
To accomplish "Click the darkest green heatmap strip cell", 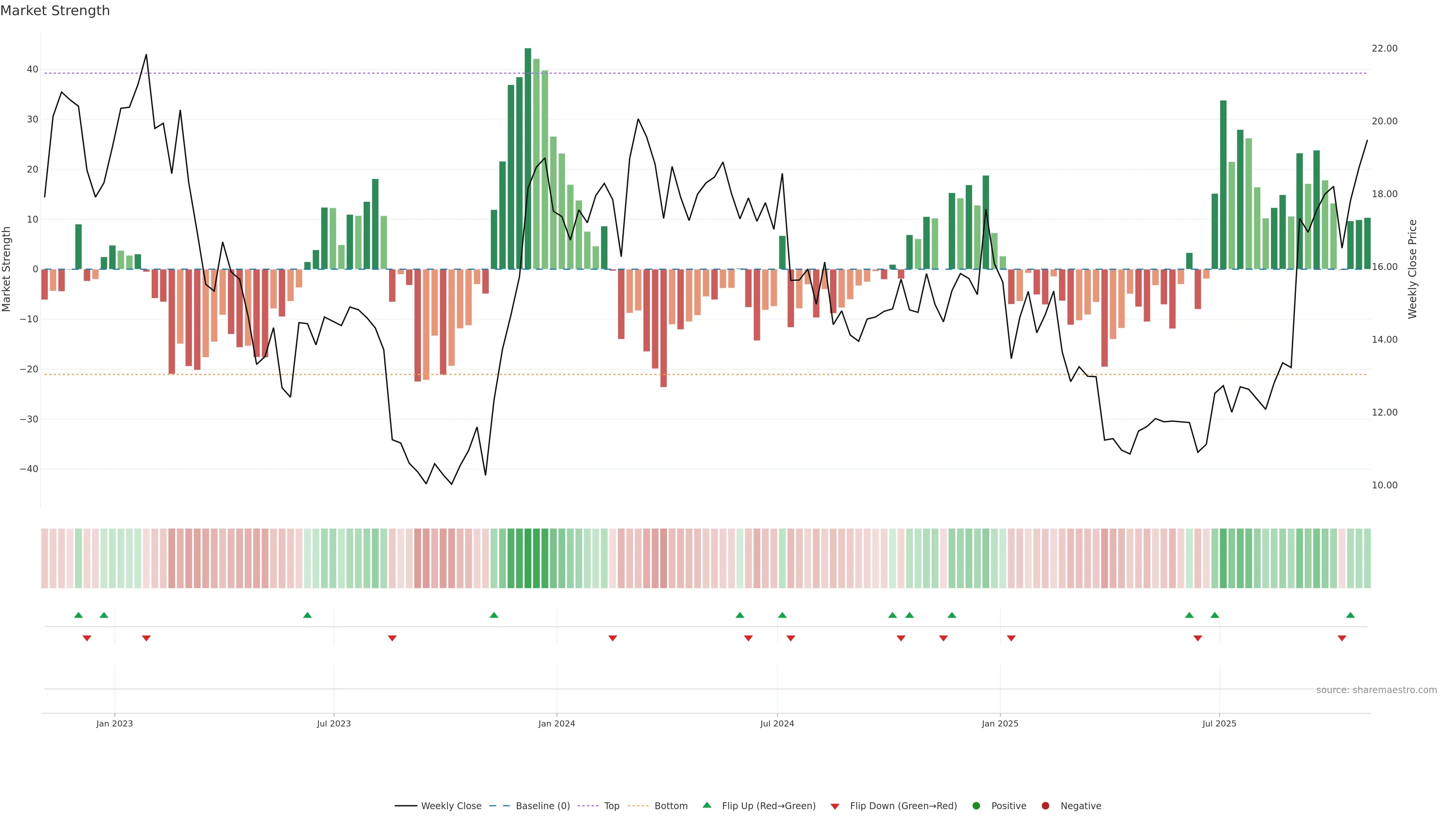I will (528, 559).
